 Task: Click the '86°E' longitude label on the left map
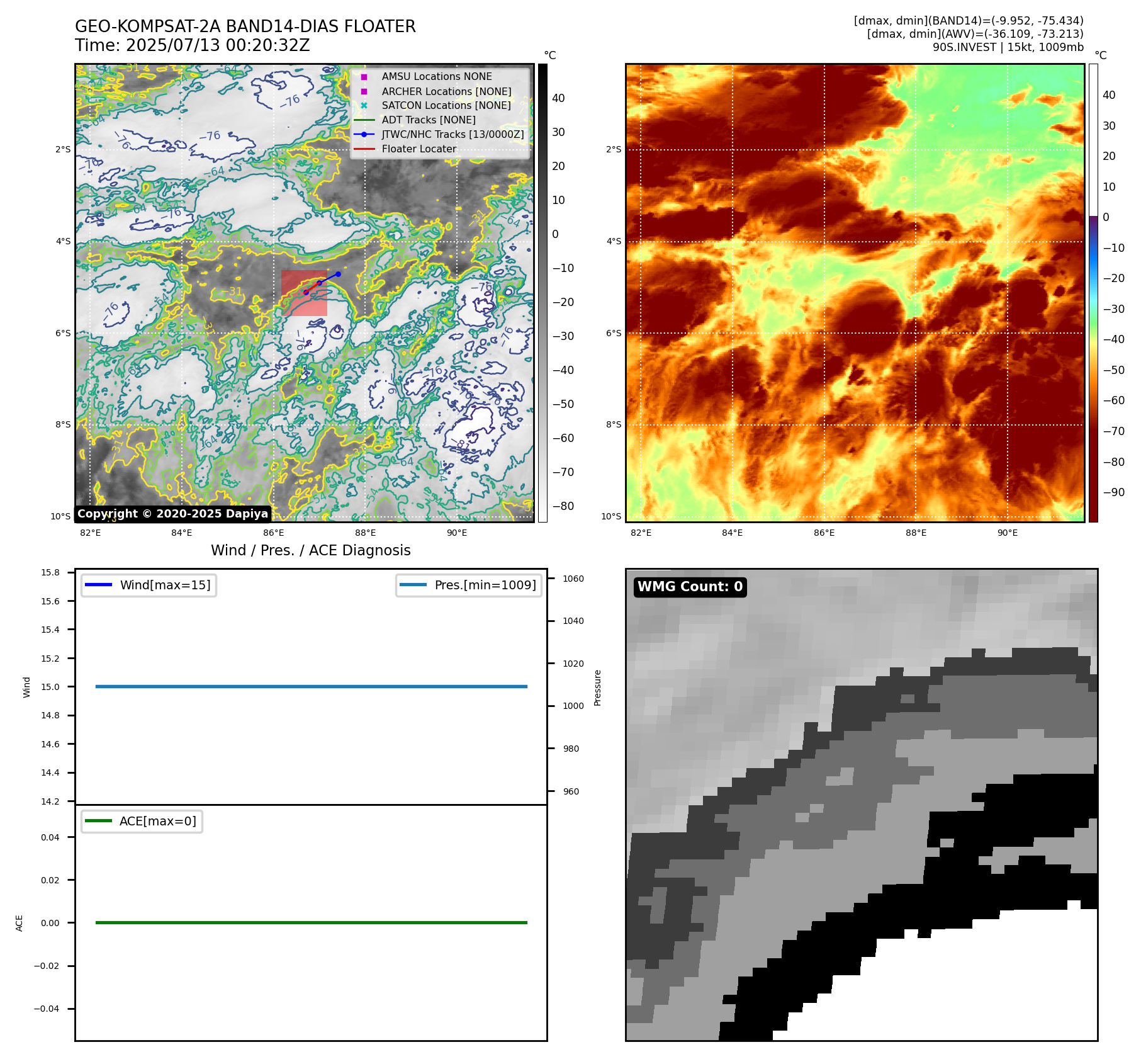click(274, 533)
